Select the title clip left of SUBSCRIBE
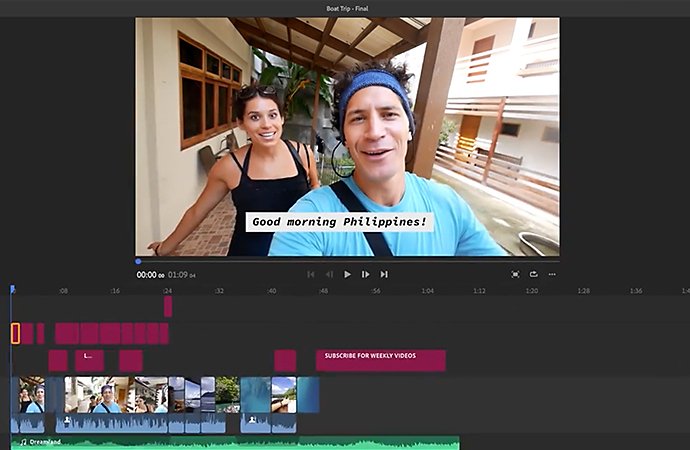This screenshot has height=450, width=690. click(x=285, y=361)
